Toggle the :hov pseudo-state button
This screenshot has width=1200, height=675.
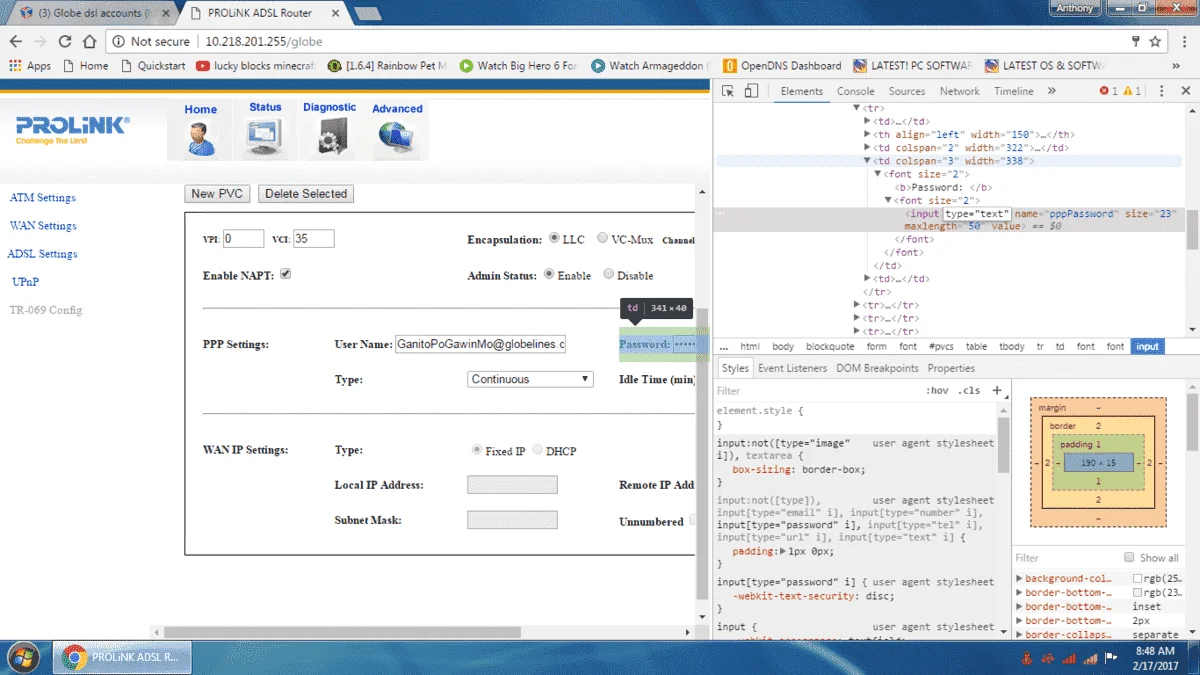937,390
